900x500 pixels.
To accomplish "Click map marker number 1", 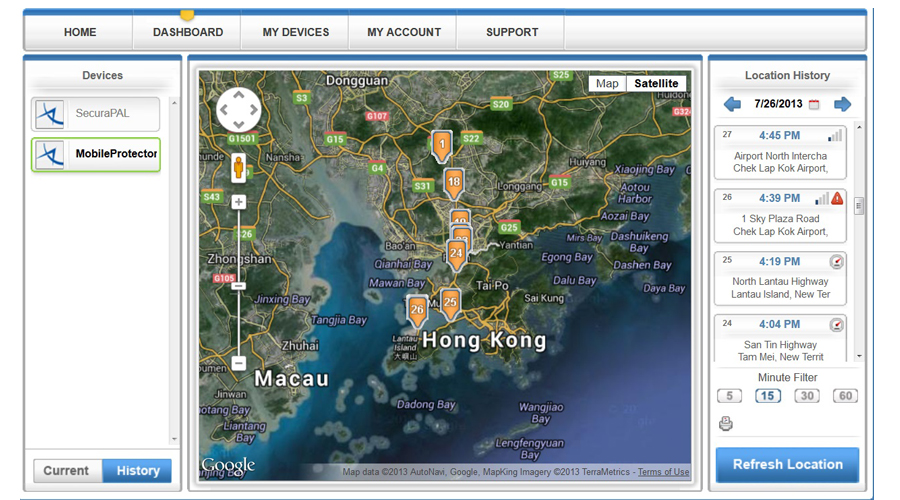I will [441, 145].
